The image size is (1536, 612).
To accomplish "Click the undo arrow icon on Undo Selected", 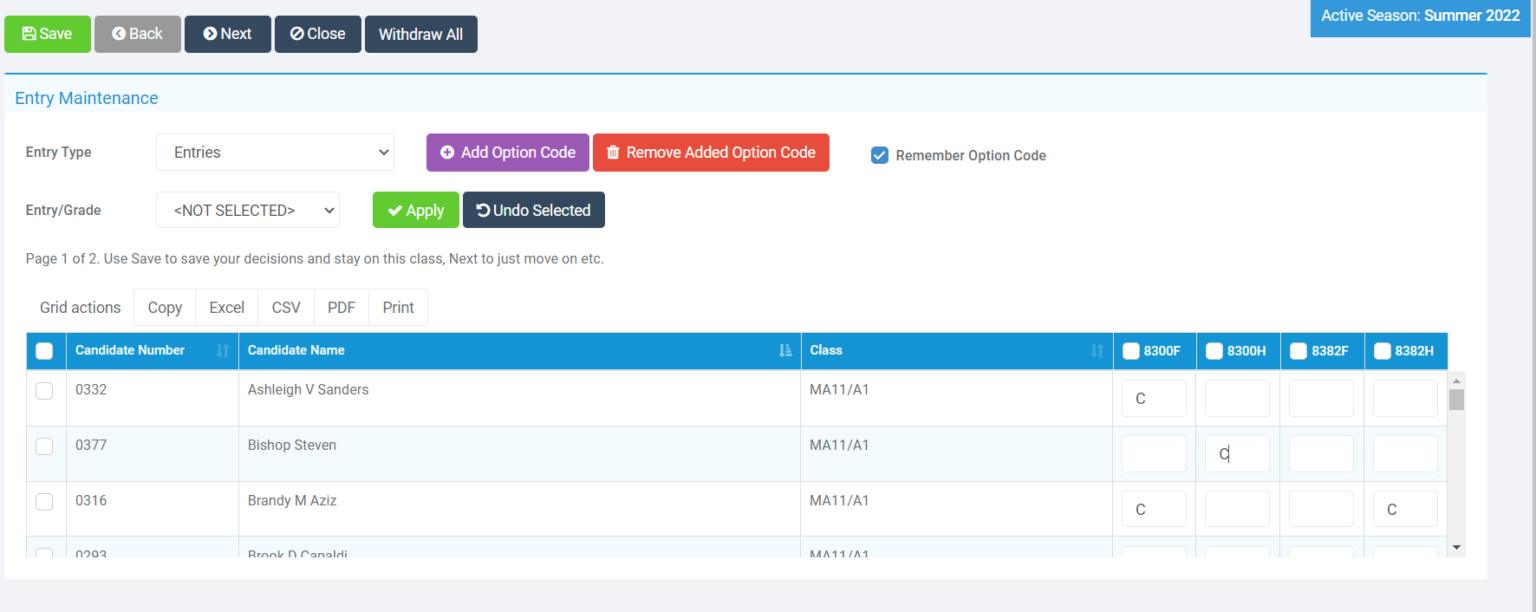I will click(x=487, y=210).
